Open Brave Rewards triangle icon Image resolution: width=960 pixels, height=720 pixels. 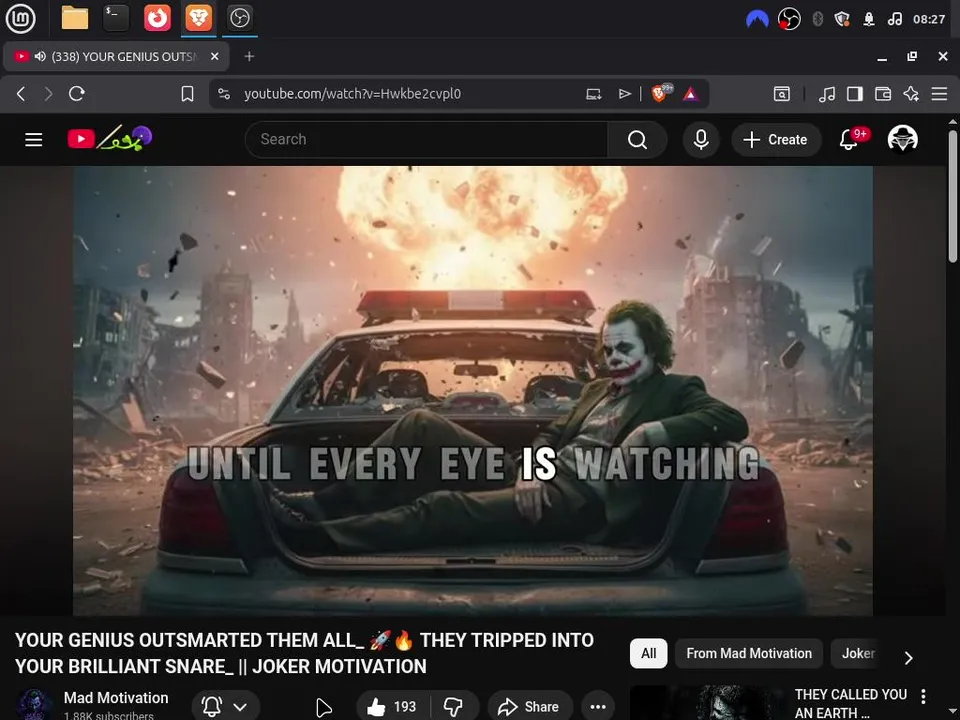(x=691, y=94)
